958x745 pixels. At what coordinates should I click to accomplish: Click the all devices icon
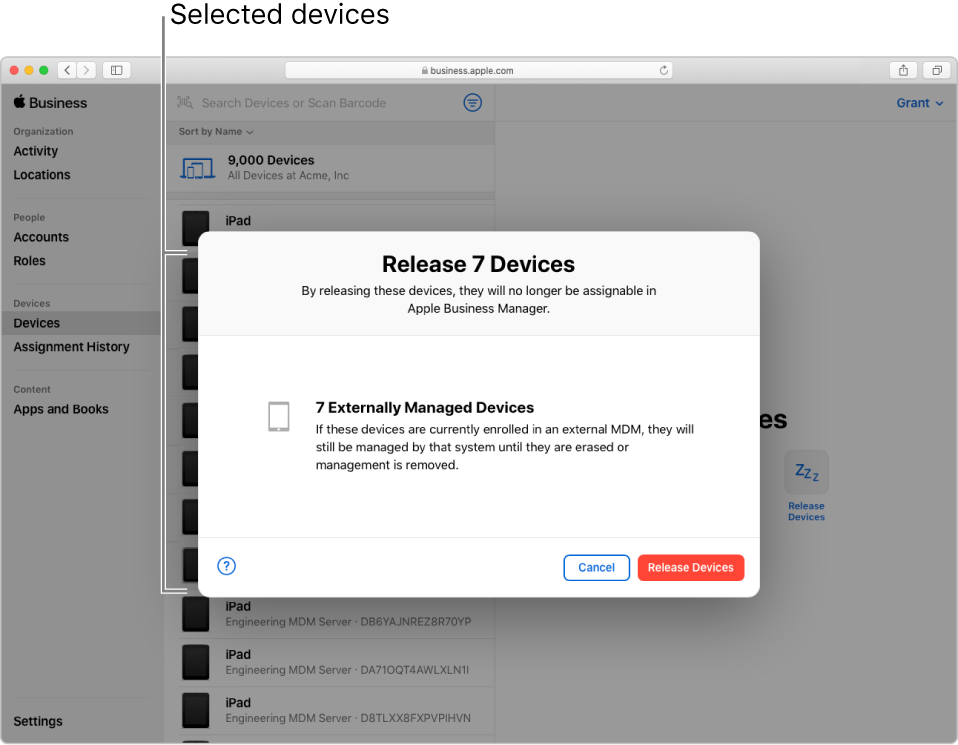(197, 168)
